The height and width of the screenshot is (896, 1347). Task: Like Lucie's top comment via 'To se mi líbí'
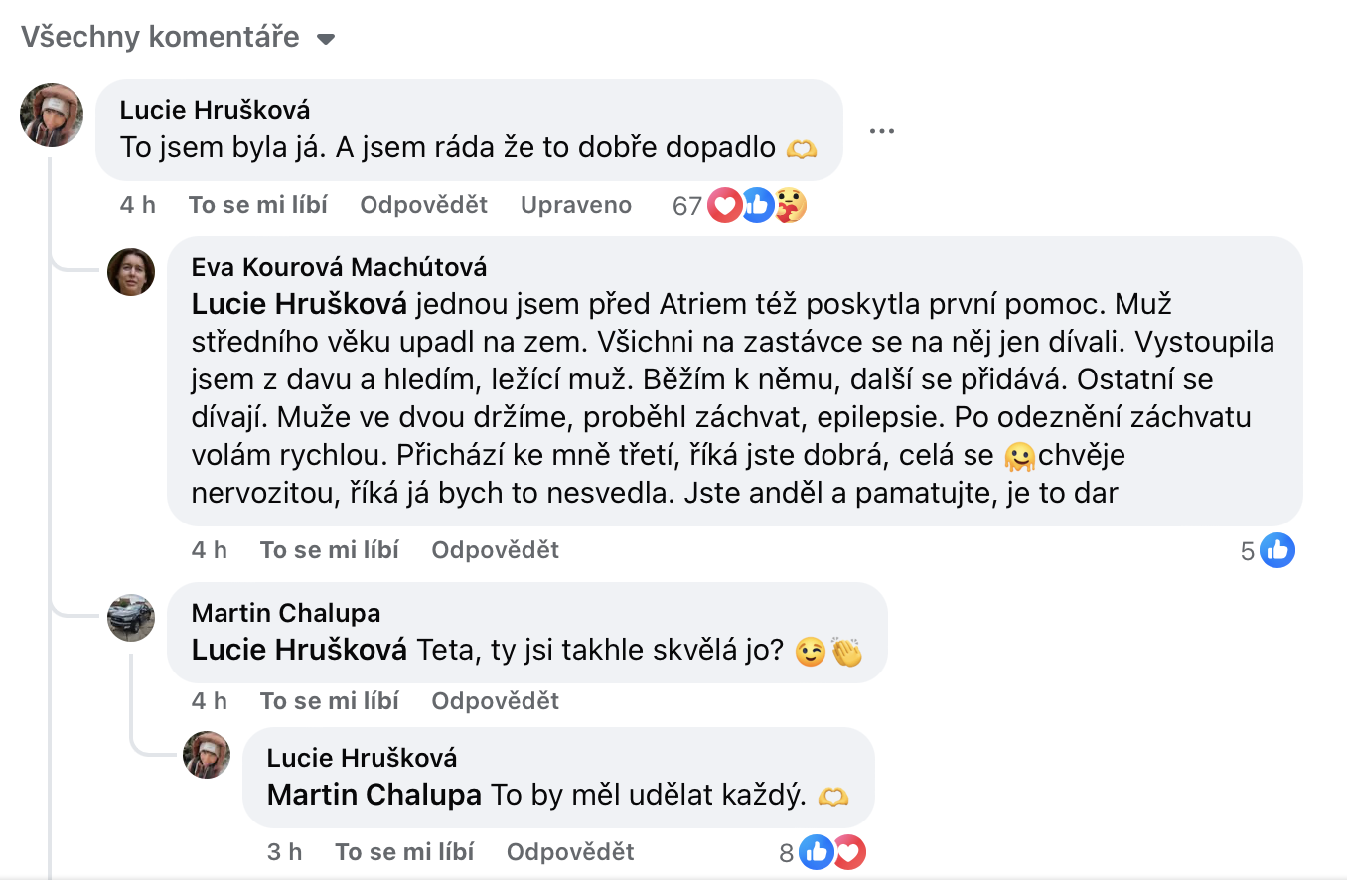click(258, 205)
